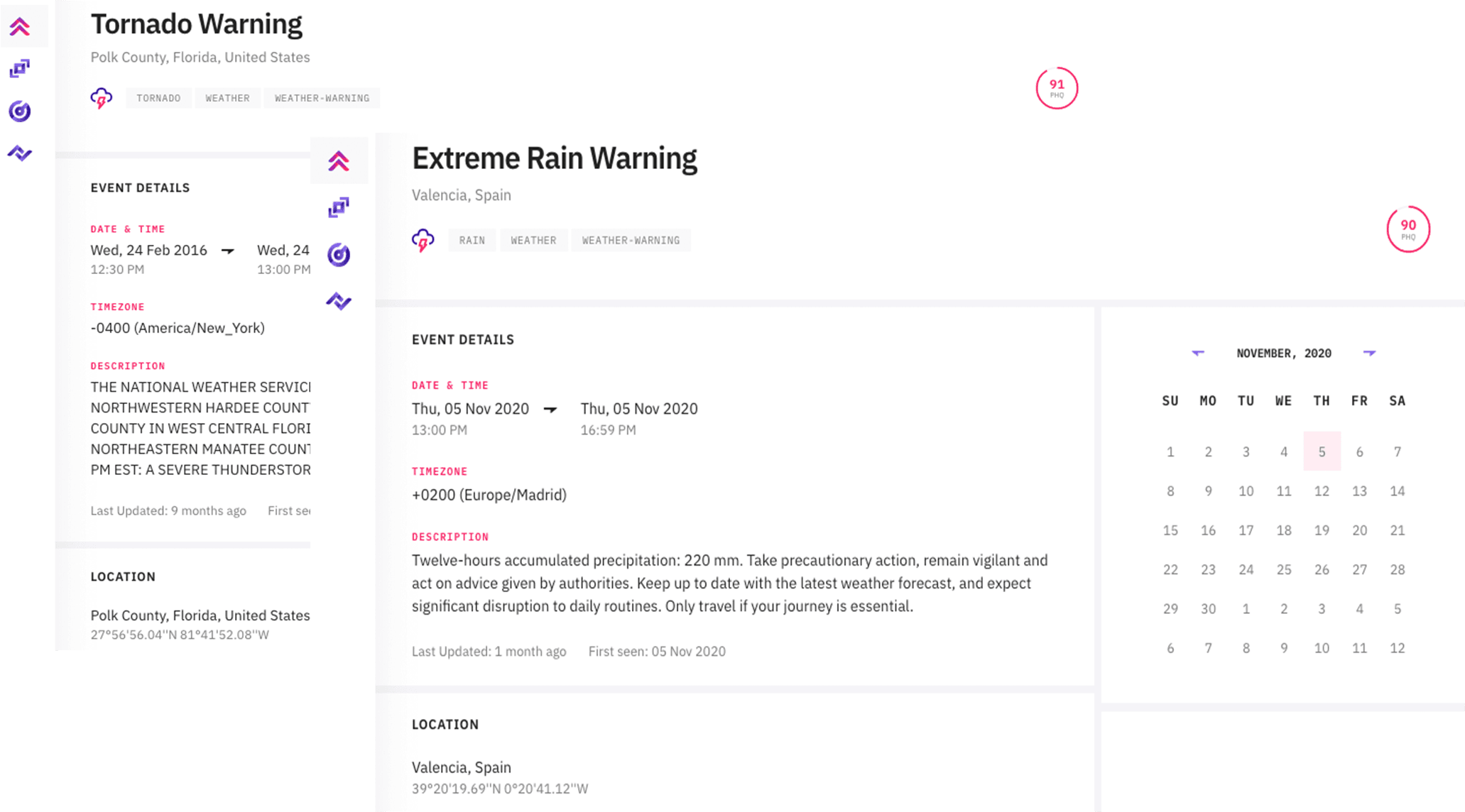Pick November 19 in the calendar
The image size is (1465, 812).
(1322, 530)
